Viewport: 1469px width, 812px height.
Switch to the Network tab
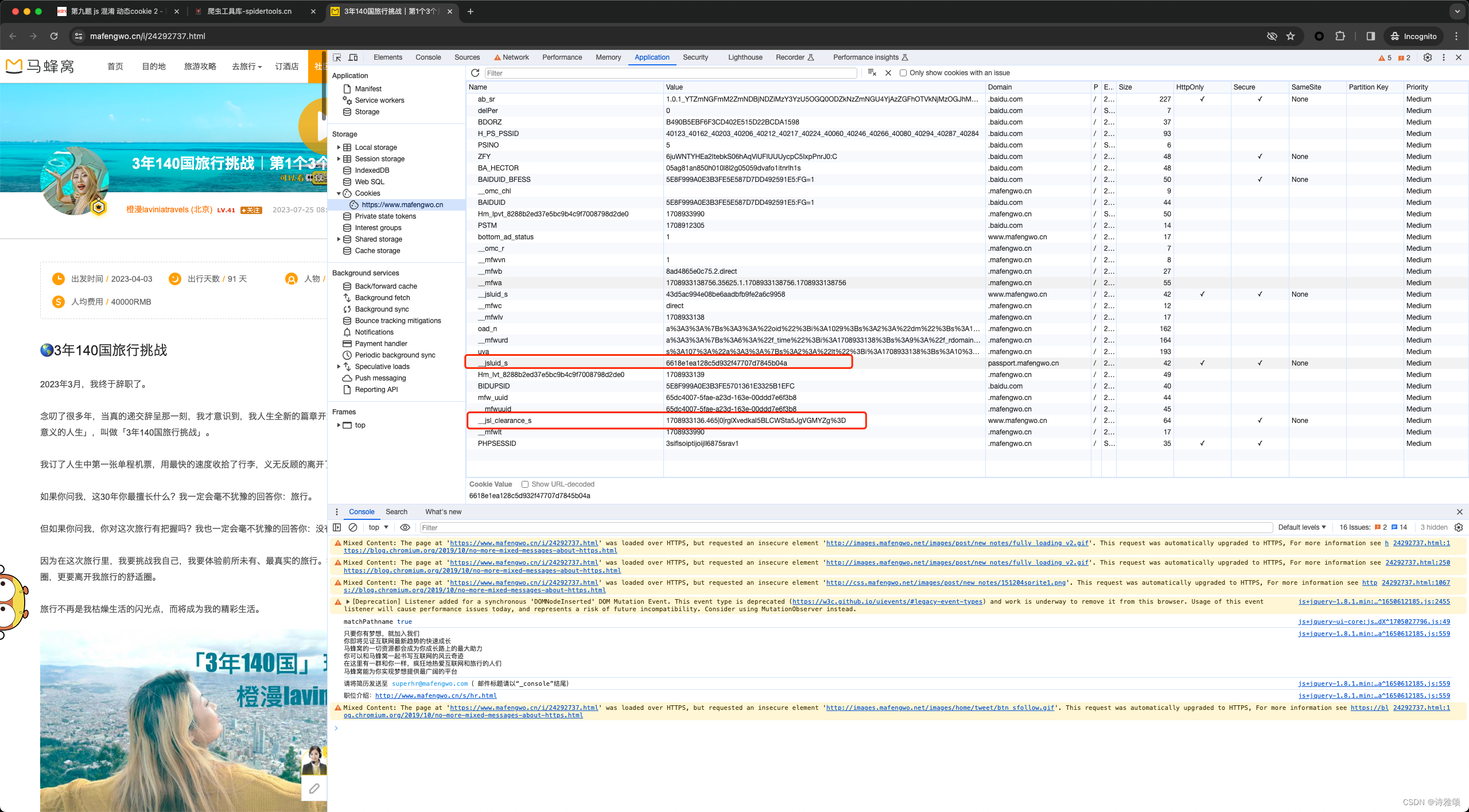511,57
